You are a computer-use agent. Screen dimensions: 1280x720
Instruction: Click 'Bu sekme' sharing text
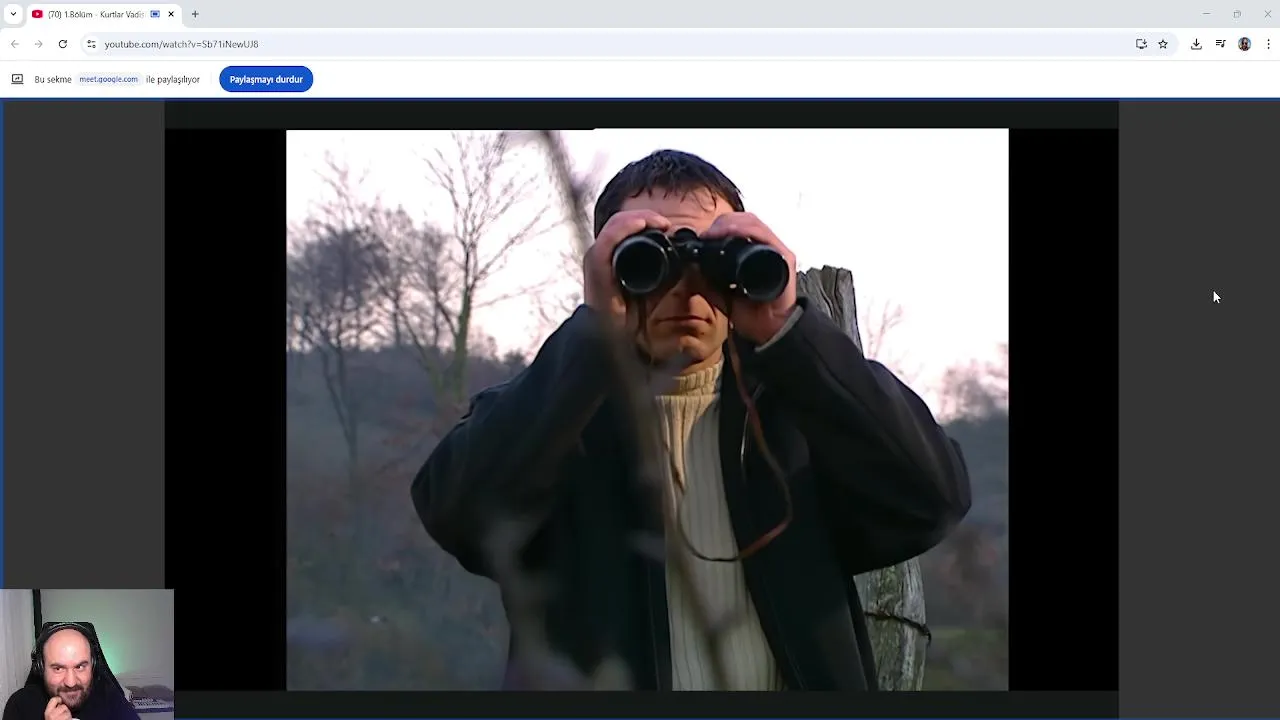(x=53, y=79)
